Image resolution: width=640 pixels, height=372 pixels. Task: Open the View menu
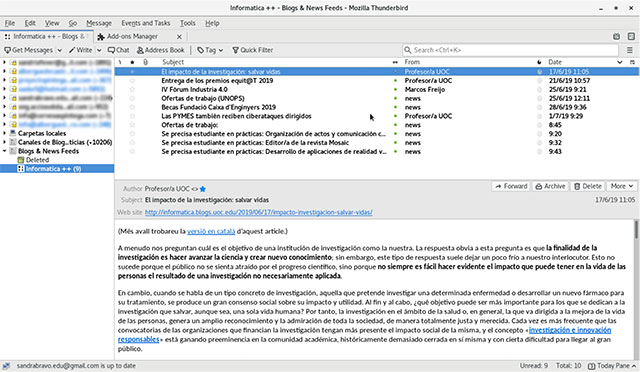52,23
